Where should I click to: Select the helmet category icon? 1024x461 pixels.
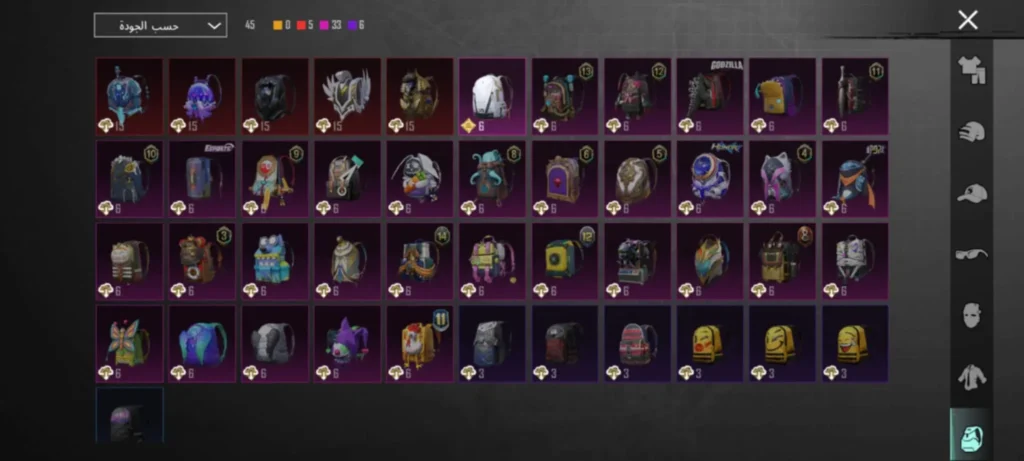pos(972,132)
